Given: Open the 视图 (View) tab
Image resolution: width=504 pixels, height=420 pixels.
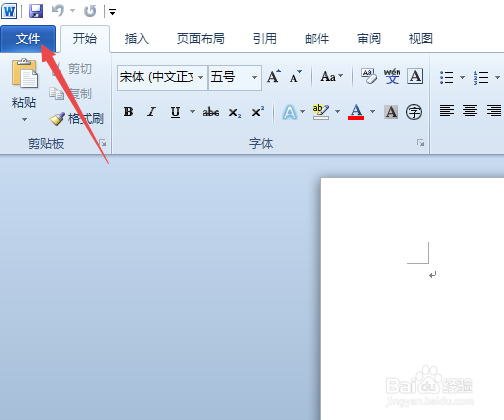Looking at the screenshot, I should (421, 39).
